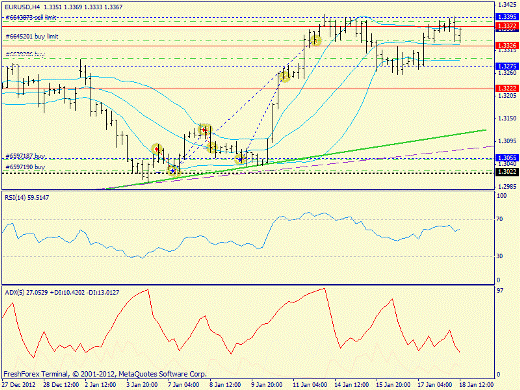Click the 8 Jan 12:00 time label
The height and width of the screenshot is (390, 520).
(x=225, y=384)
